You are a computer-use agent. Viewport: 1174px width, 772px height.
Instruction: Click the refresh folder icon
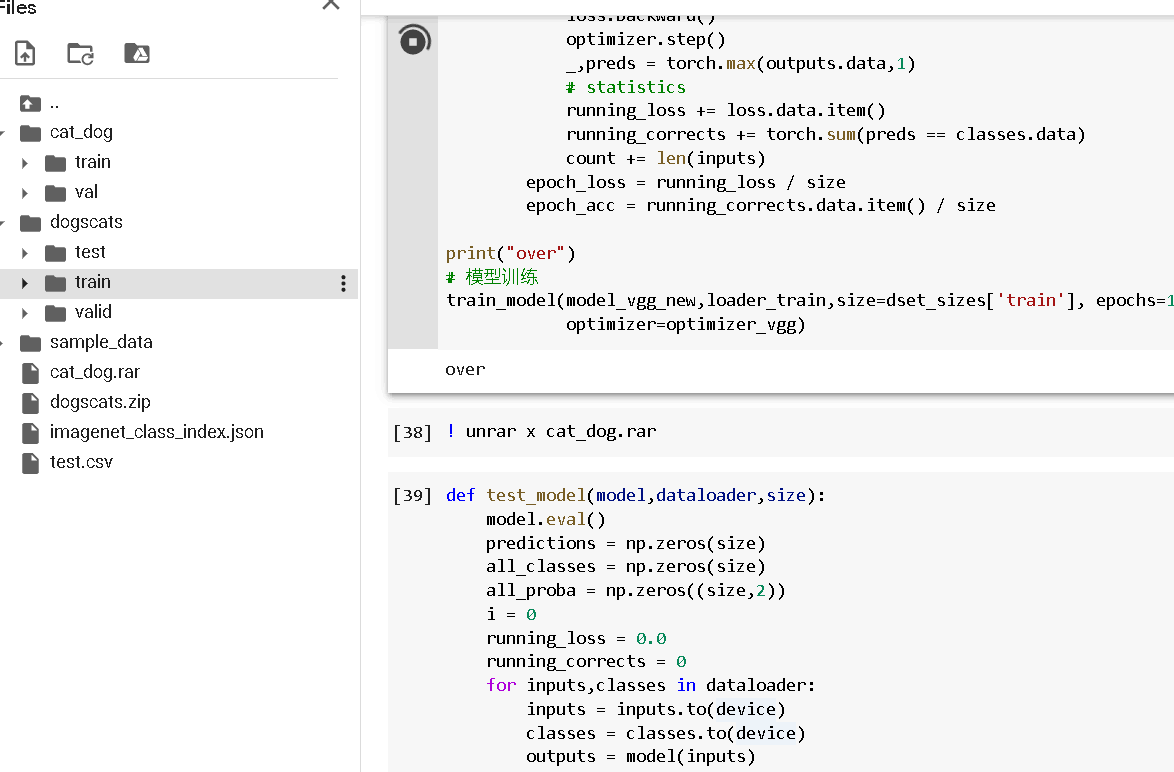[80, 53]
